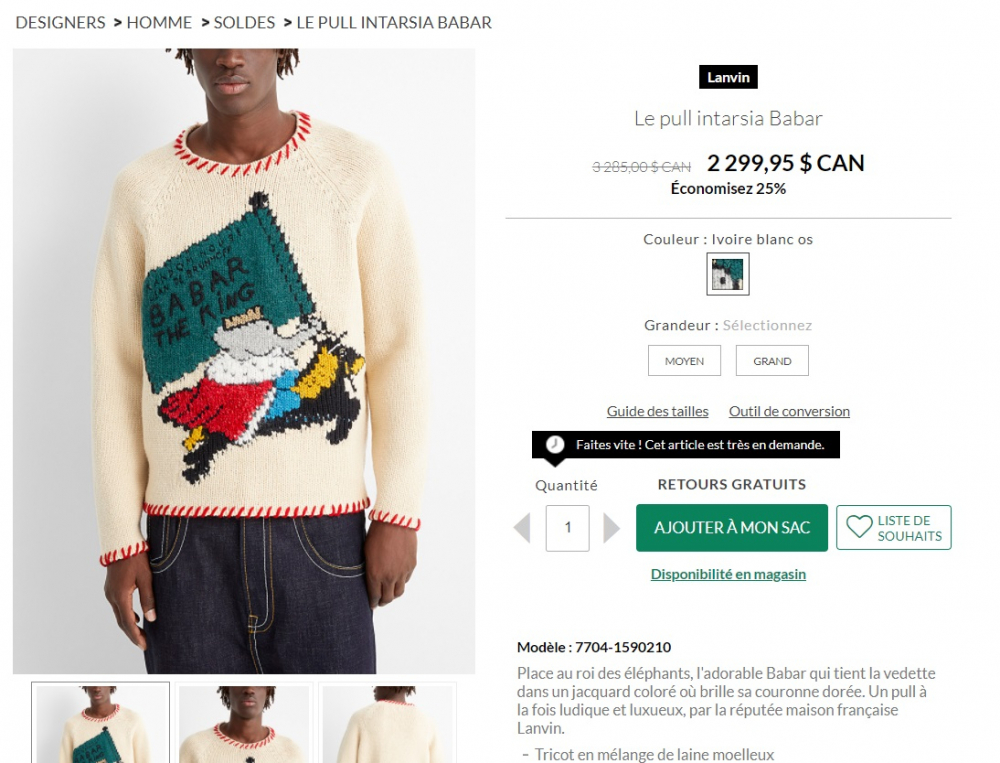Click the clock icon in demand banner
Viewport: 1000px width, 763px height.
click(x=555, y=444)
